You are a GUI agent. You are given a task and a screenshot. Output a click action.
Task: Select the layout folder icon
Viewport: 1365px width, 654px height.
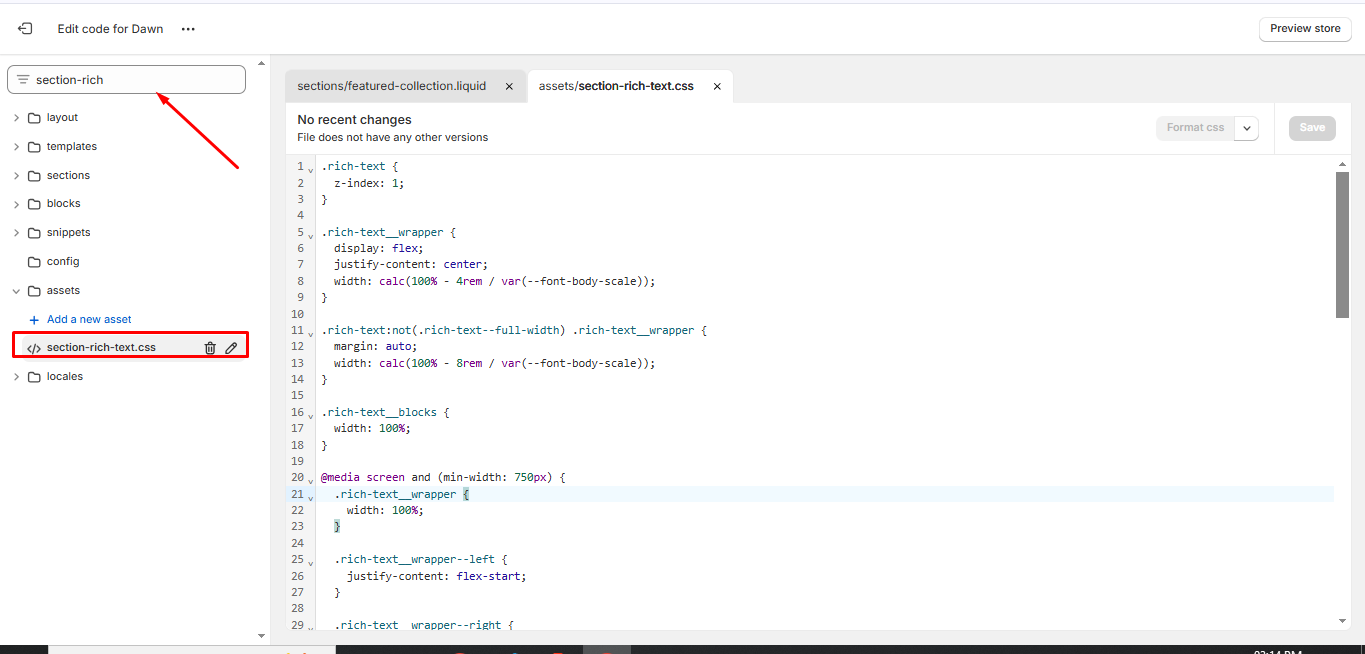pyautogui.click(x=34, y=118)
